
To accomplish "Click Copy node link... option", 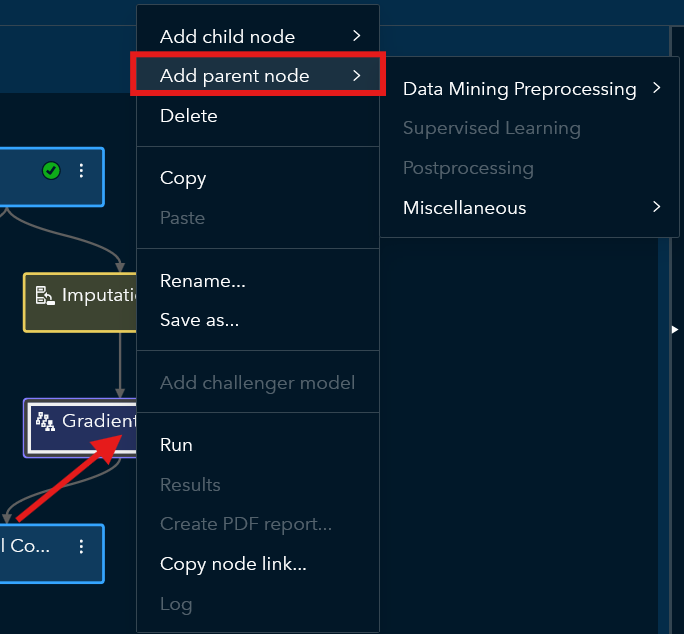I will [233, 564].
